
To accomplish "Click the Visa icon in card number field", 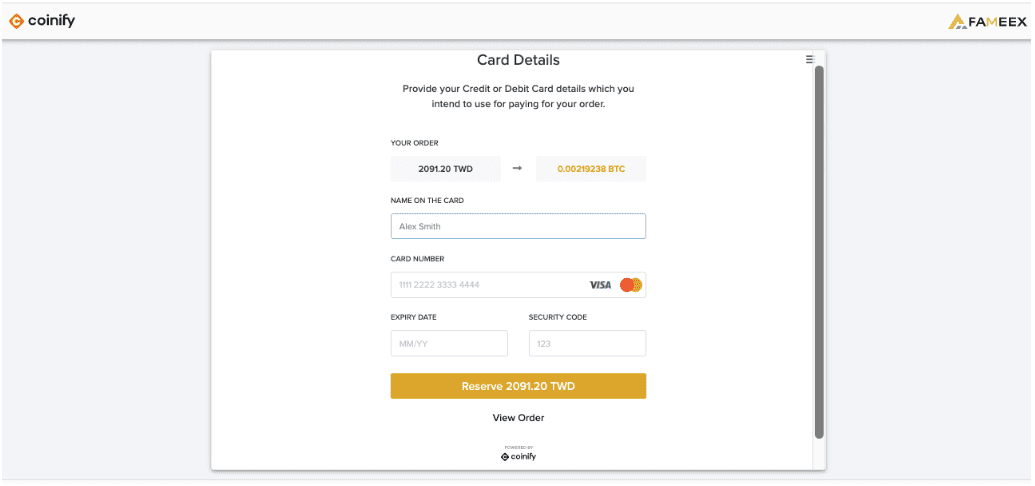I will point(600,285).
